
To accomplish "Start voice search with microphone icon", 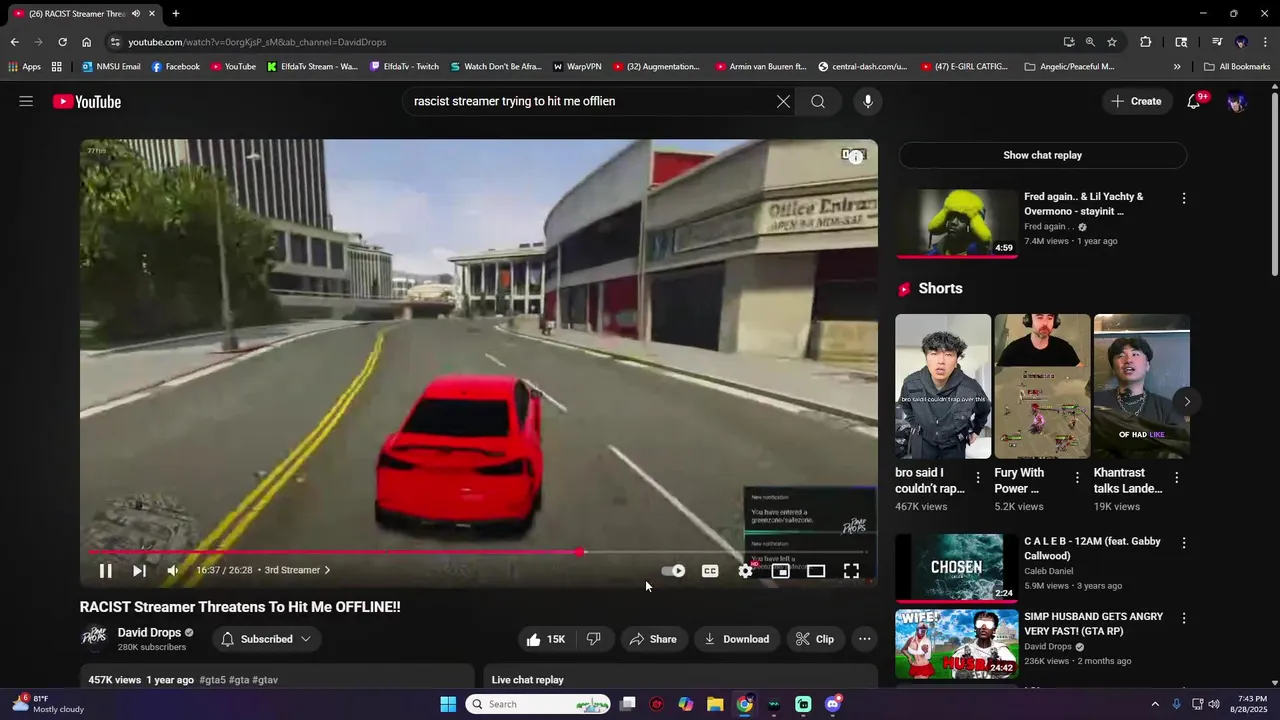I will click(868, 101).
